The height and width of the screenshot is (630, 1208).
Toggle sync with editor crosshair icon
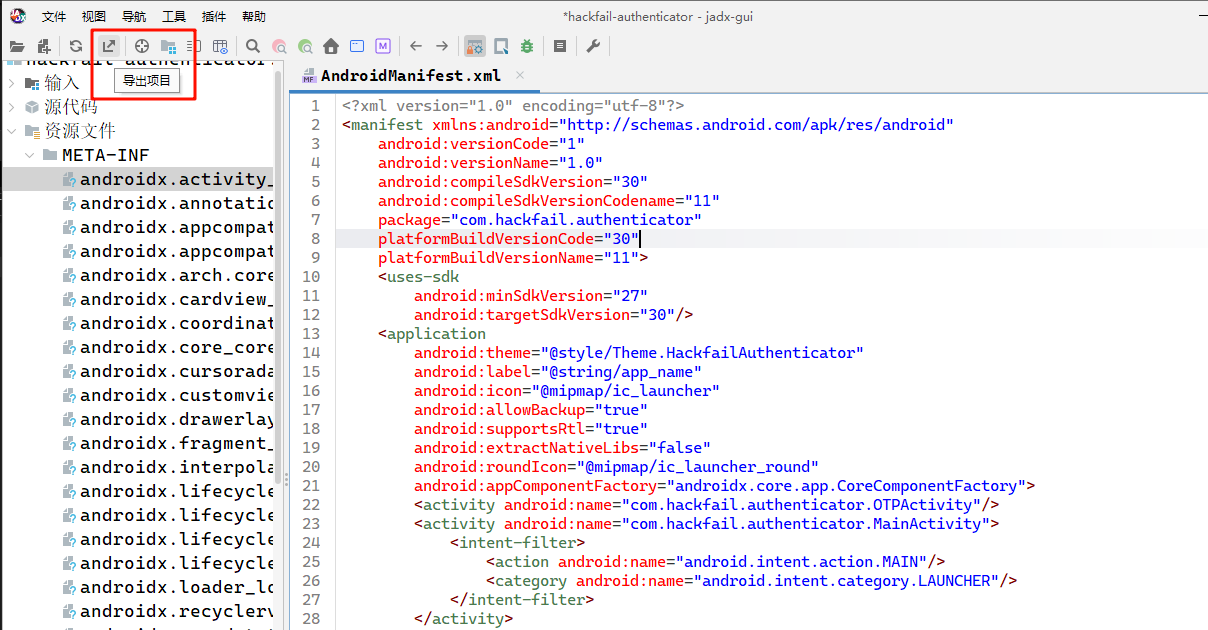click(x=142, y=46)
